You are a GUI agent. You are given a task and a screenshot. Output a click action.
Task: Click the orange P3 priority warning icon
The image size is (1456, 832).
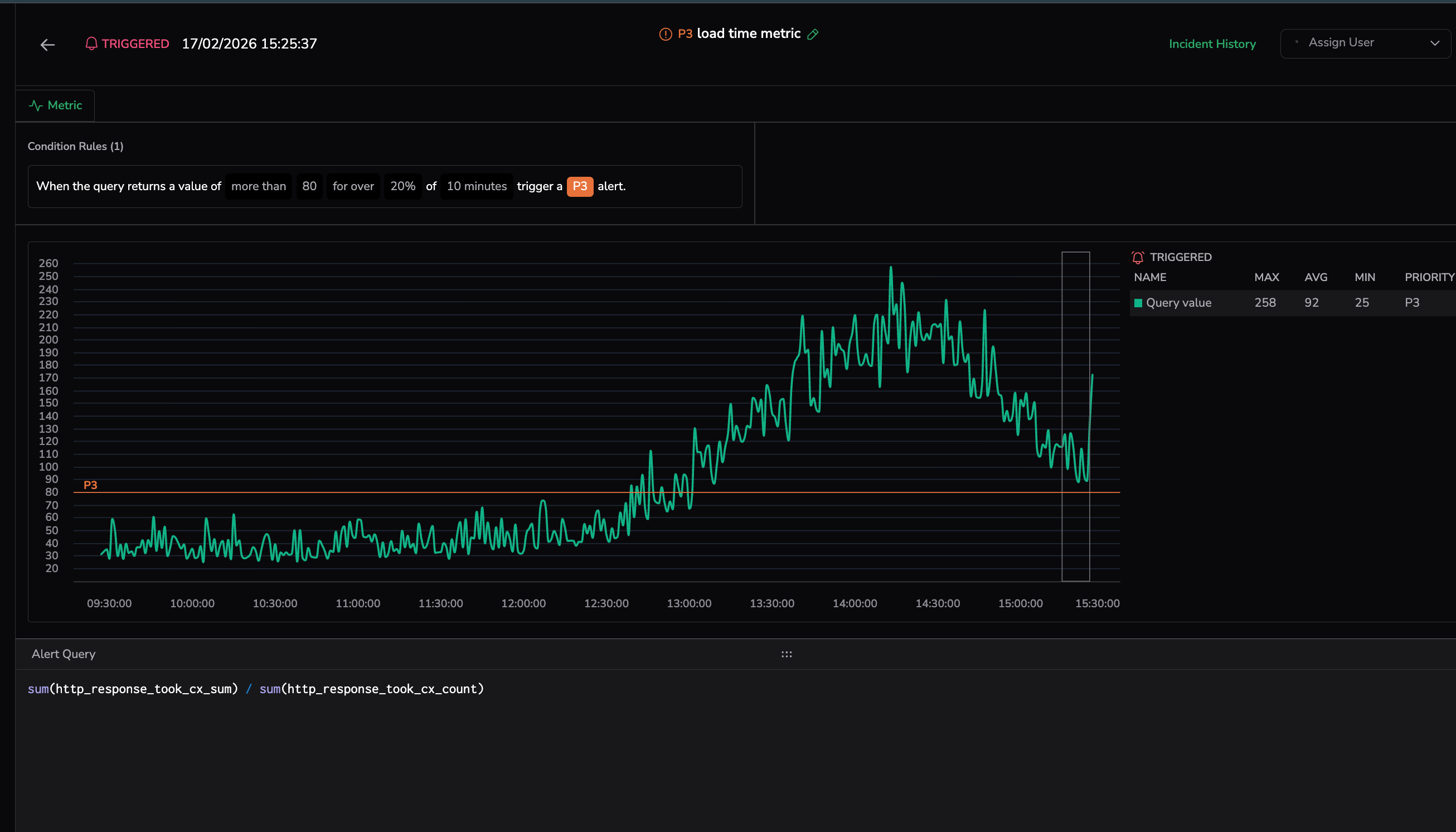(666, 34)
